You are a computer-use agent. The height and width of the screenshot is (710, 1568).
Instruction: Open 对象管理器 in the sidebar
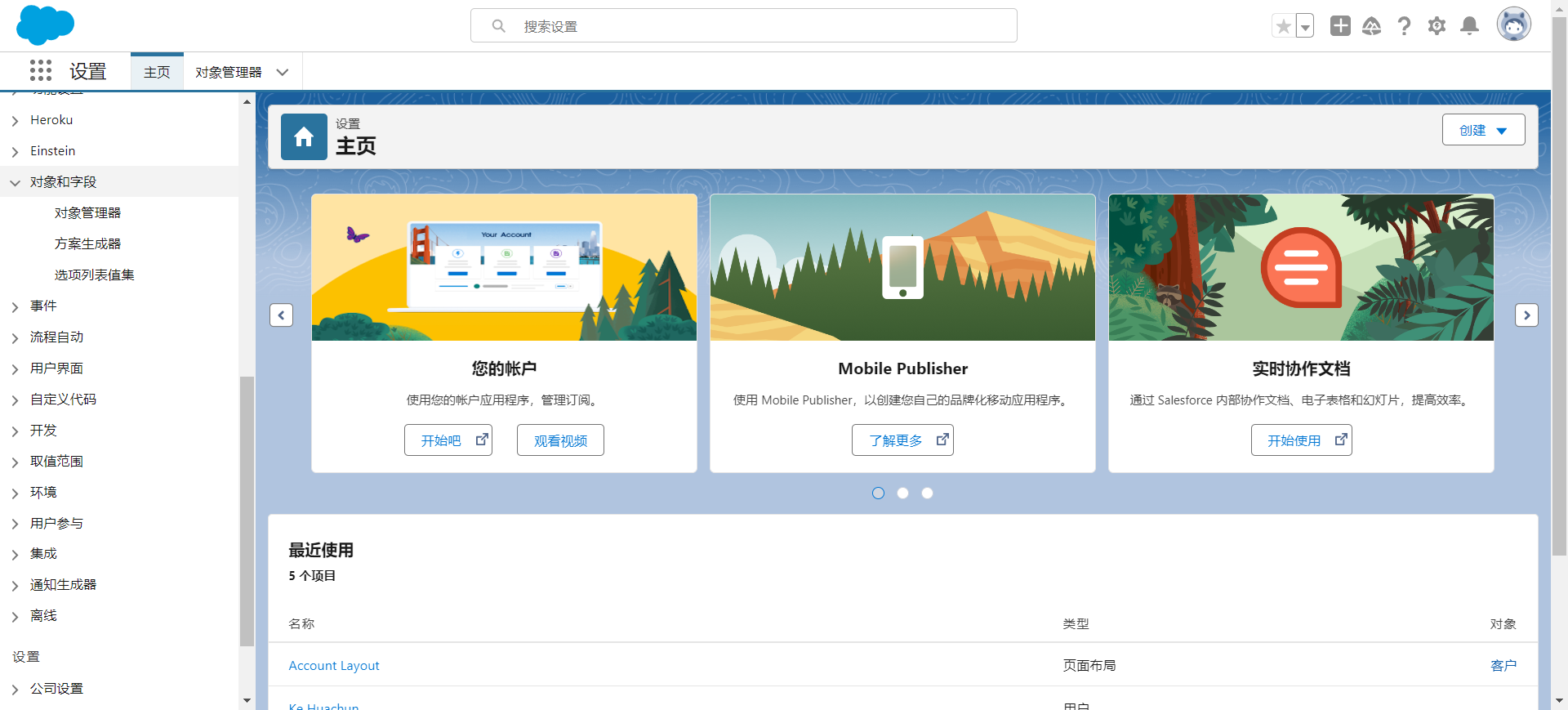coord(87,212)
